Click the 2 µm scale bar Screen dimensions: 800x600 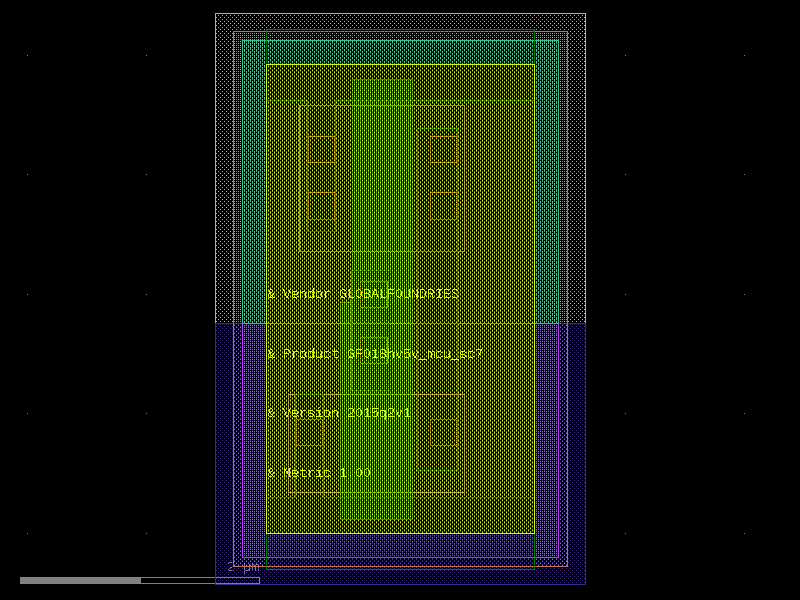click(x=140, y=580)
